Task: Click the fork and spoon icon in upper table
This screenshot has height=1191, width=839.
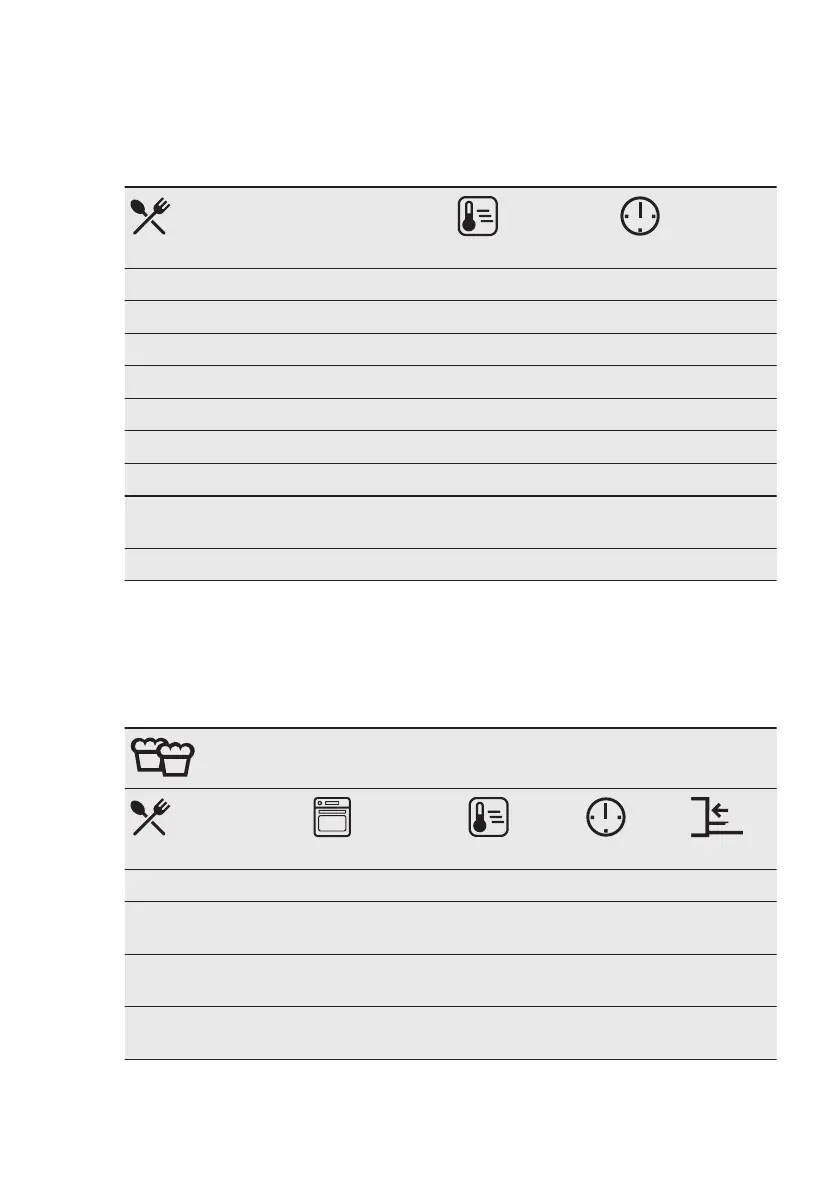Action: coord(150,216)
